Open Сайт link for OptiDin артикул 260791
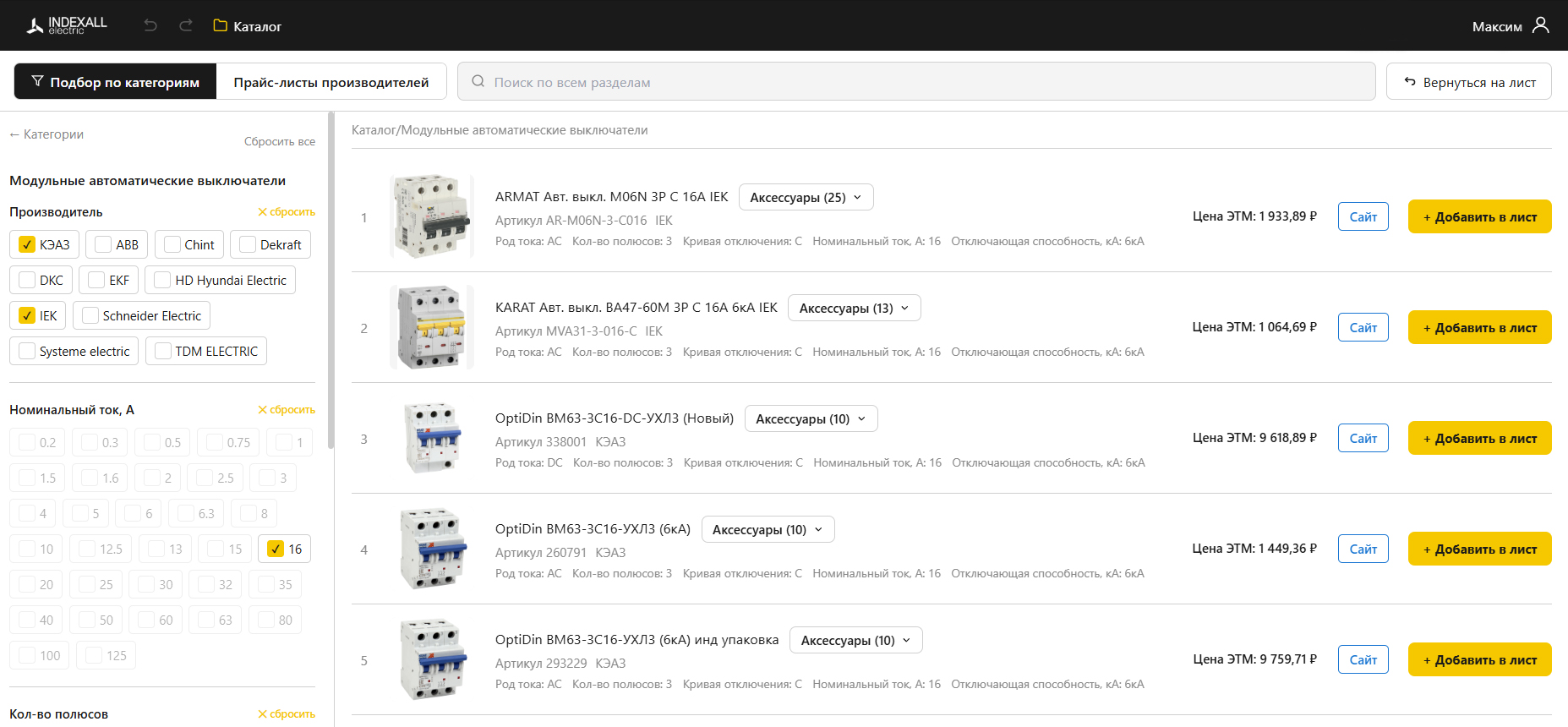Image resolution: width=1568 pixels, height=727 pixels. point(1363,549)
